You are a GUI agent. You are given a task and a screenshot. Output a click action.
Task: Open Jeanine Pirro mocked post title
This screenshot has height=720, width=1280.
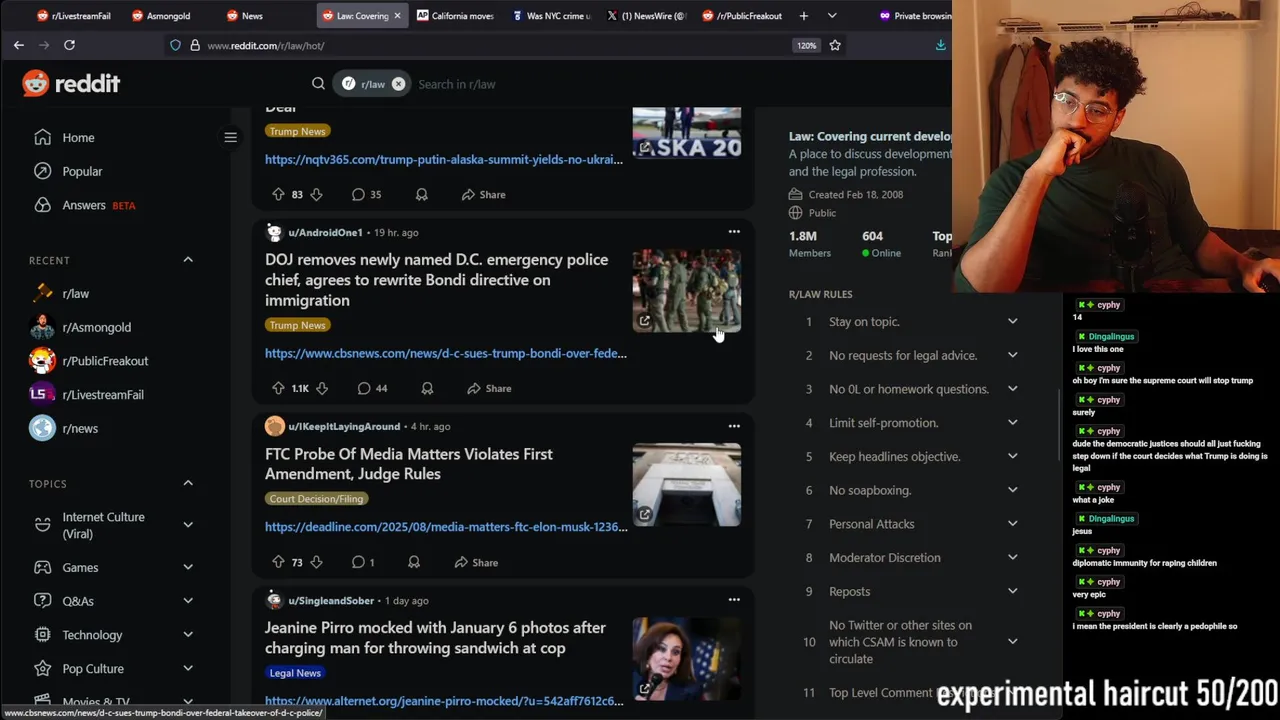pos(435,638)
